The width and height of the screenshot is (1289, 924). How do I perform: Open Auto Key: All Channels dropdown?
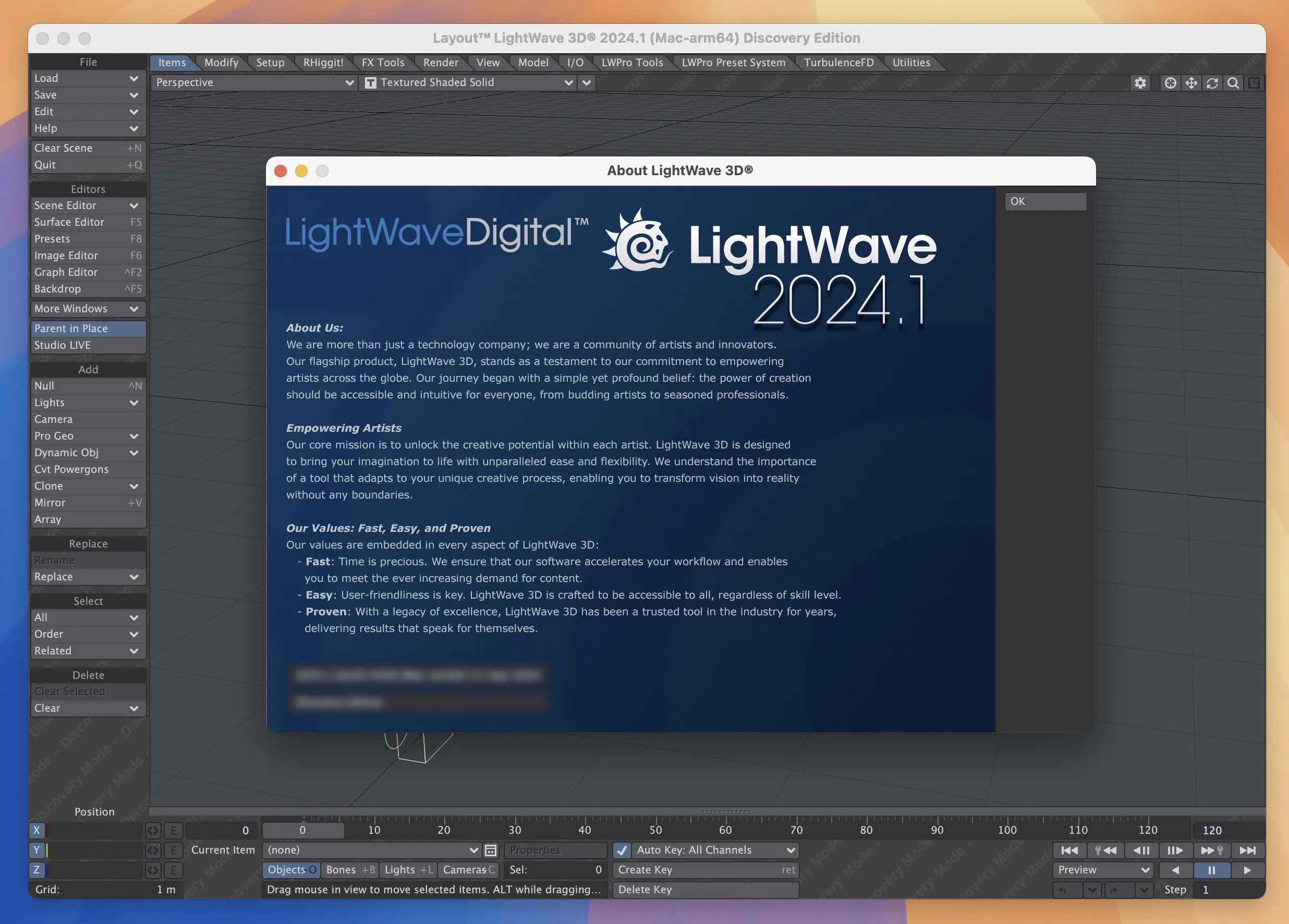[x=715, y=850]
